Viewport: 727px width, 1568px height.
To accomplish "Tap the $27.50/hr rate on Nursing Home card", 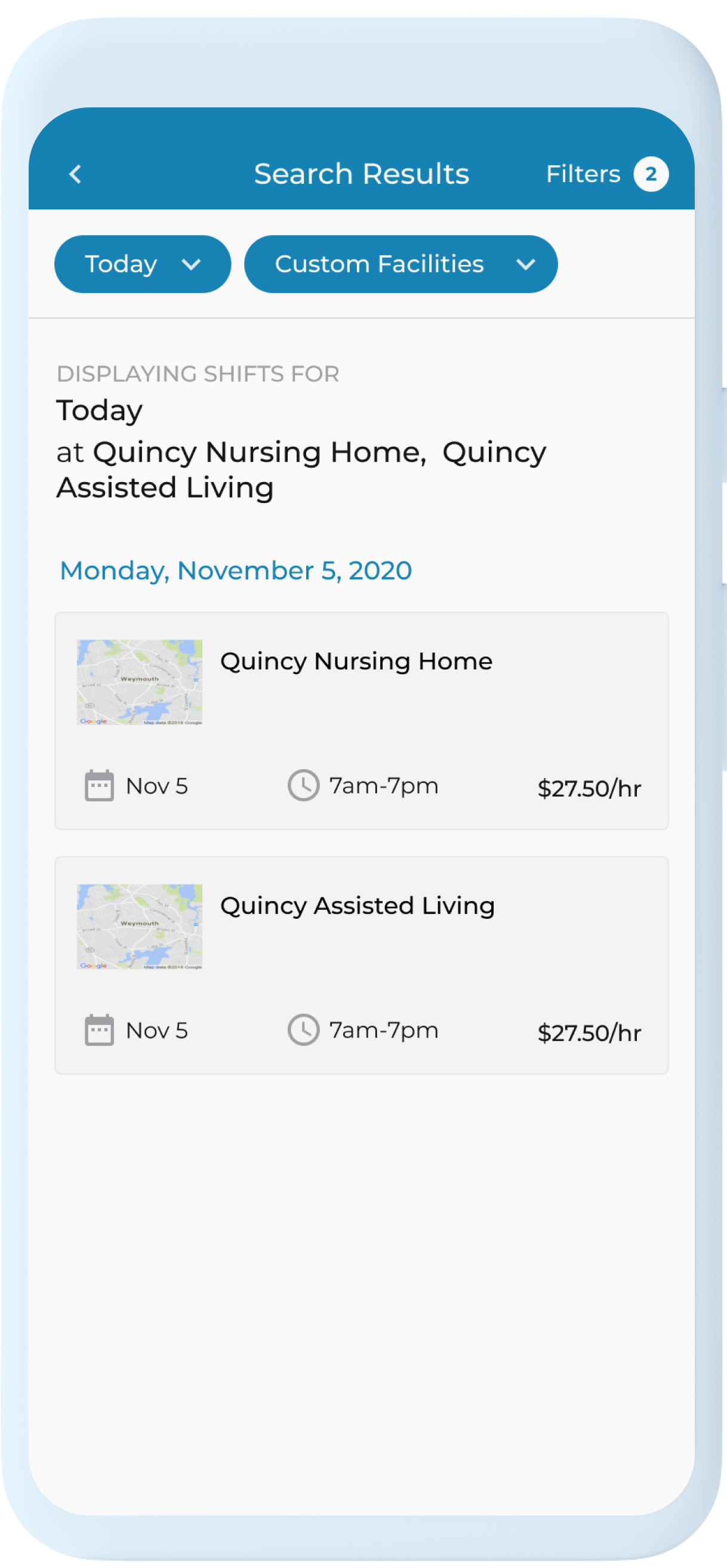I will point(589,788).
